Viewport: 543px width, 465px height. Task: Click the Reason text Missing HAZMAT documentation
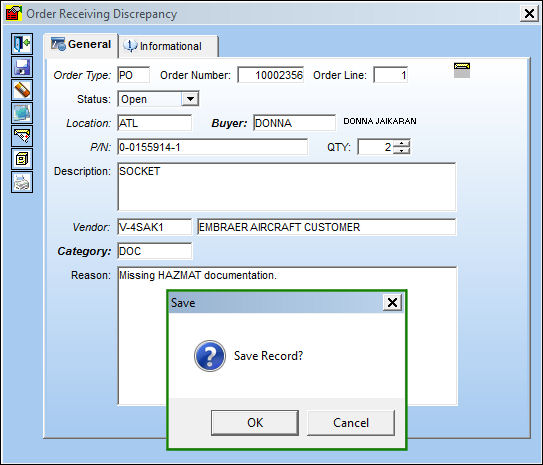coord(198,275)
